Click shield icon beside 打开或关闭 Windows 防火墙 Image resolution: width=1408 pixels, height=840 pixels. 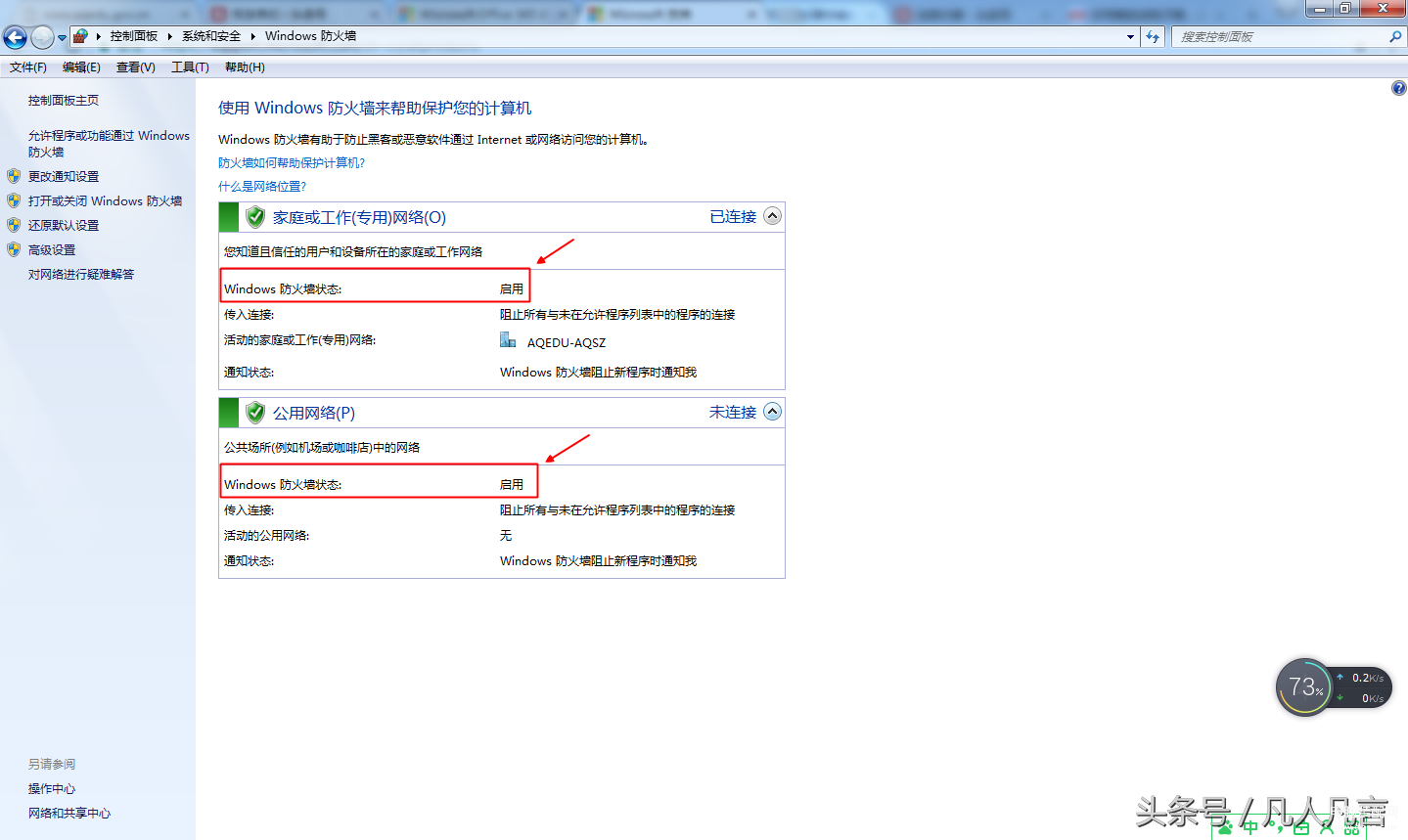click(14, 200)
